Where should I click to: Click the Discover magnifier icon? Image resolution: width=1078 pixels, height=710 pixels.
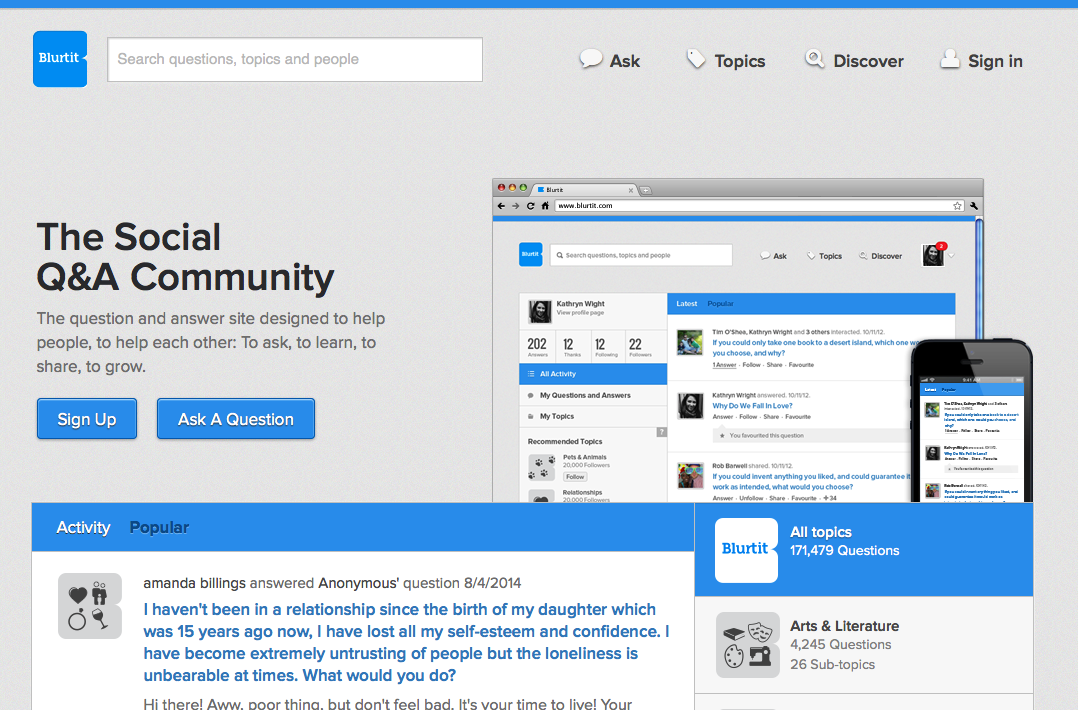click(815, 59)
